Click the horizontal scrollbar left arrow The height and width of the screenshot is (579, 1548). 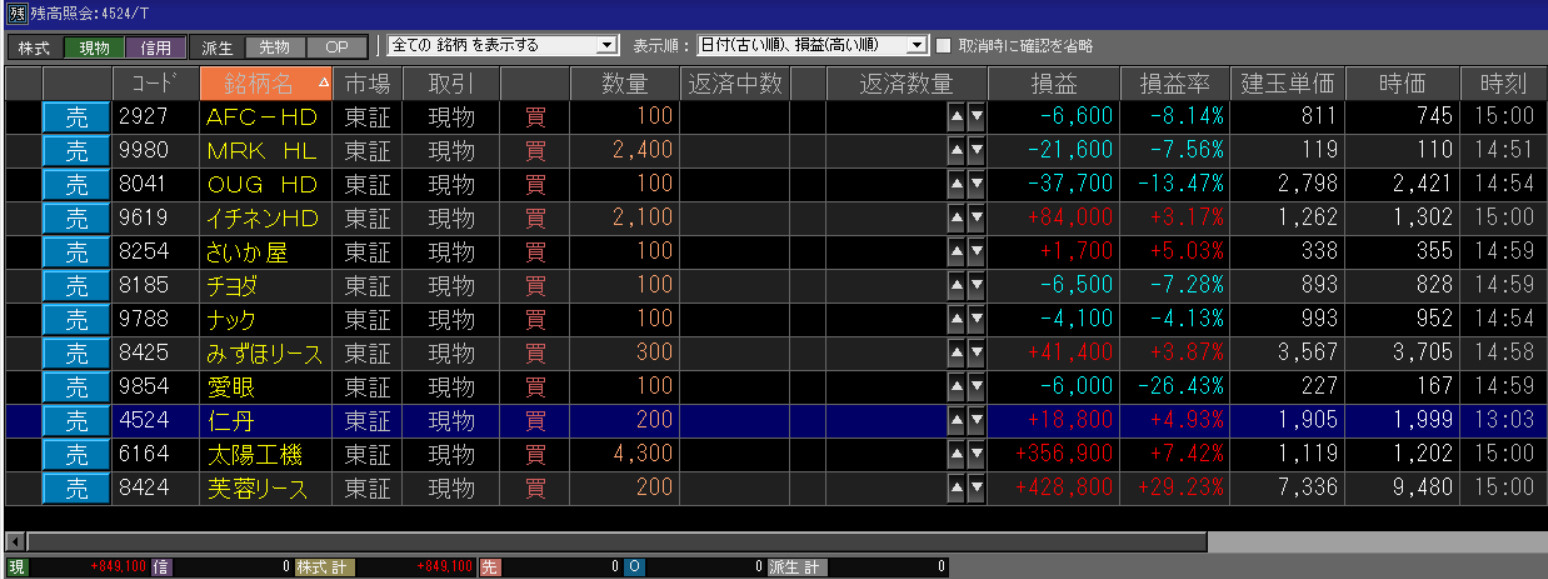(15, 541)
